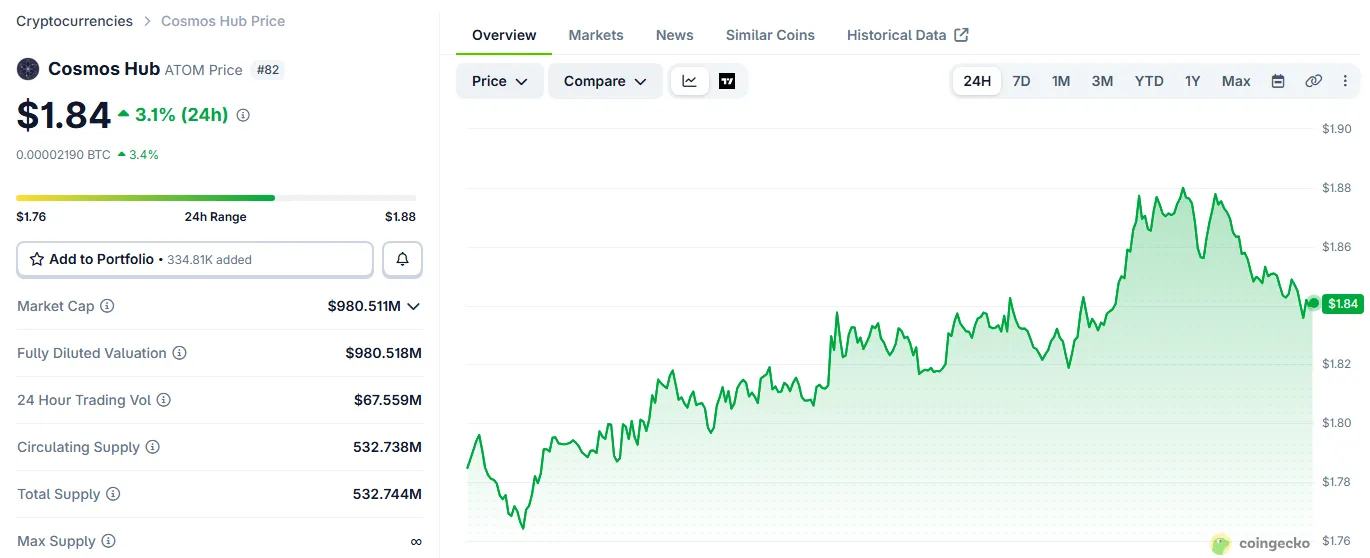Open the 24h change info icon
Viewport: 1370px width, 558px height.
[243, 115]
